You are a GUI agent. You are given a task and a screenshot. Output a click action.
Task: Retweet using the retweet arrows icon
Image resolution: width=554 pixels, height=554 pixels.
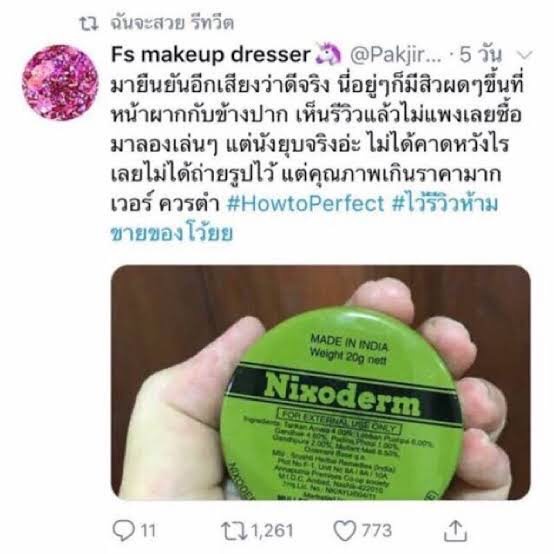[234, 531]
